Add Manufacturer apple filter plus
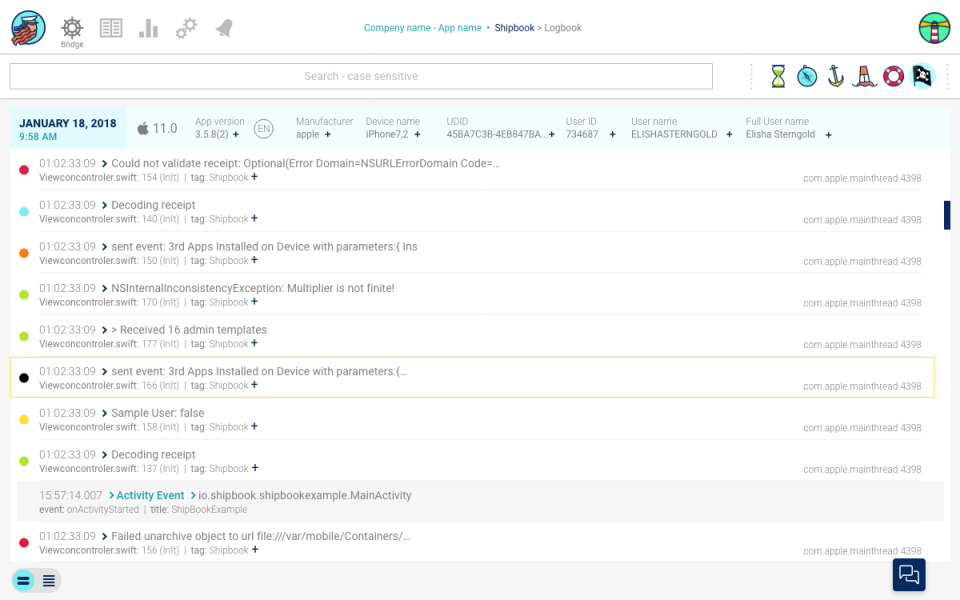This screenshot has width=960, height=600. coord(328,135)
